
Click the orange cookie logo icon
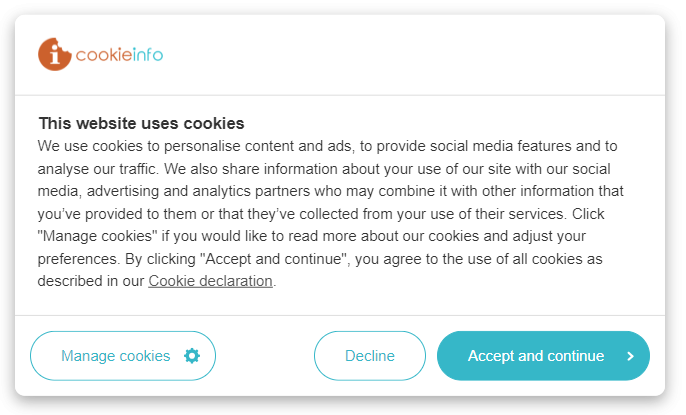pos(55,54)
